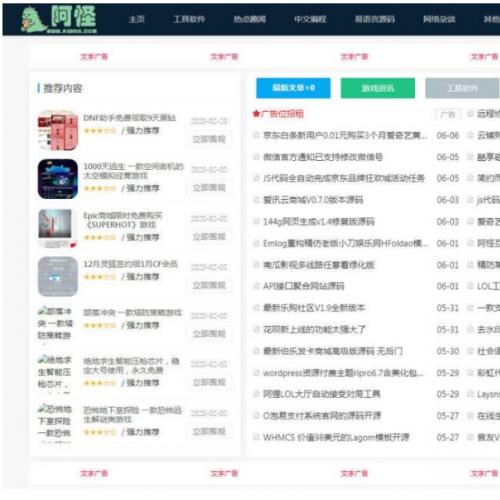Click the document icon beside wordpress article
Screen dimensions: 500x500
click(256, 373)
